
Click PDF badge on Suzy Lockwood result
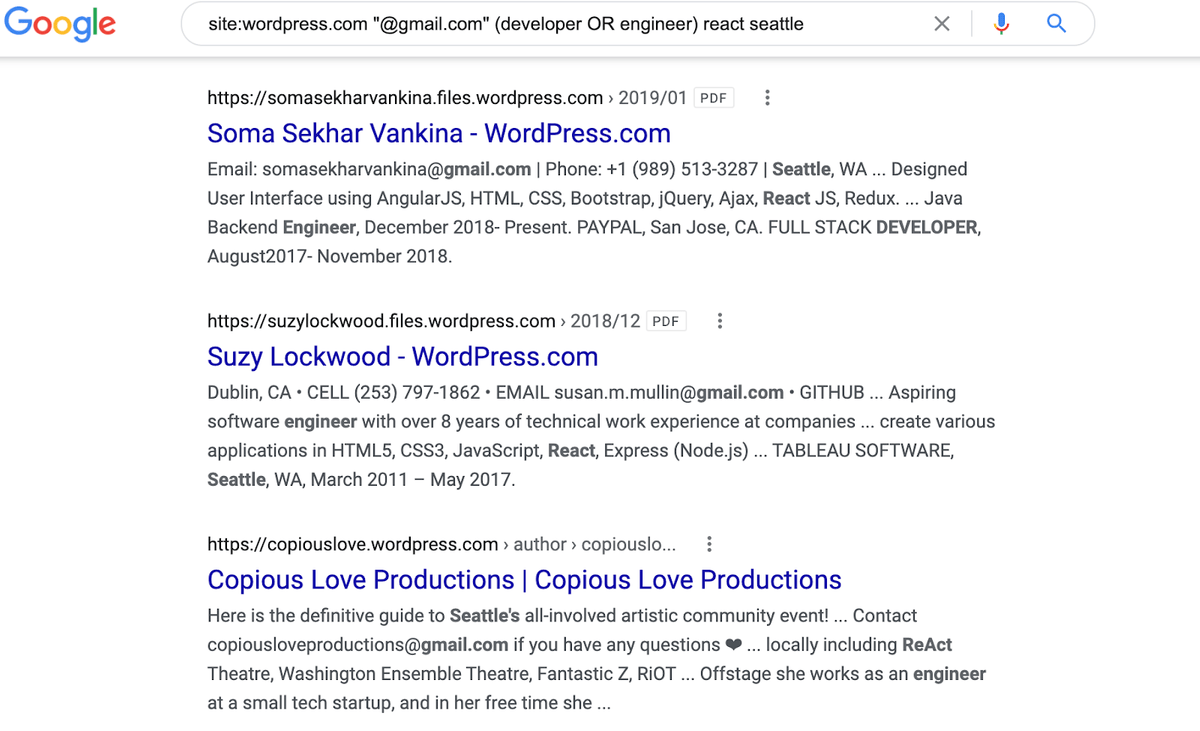[x=666, y=321]
